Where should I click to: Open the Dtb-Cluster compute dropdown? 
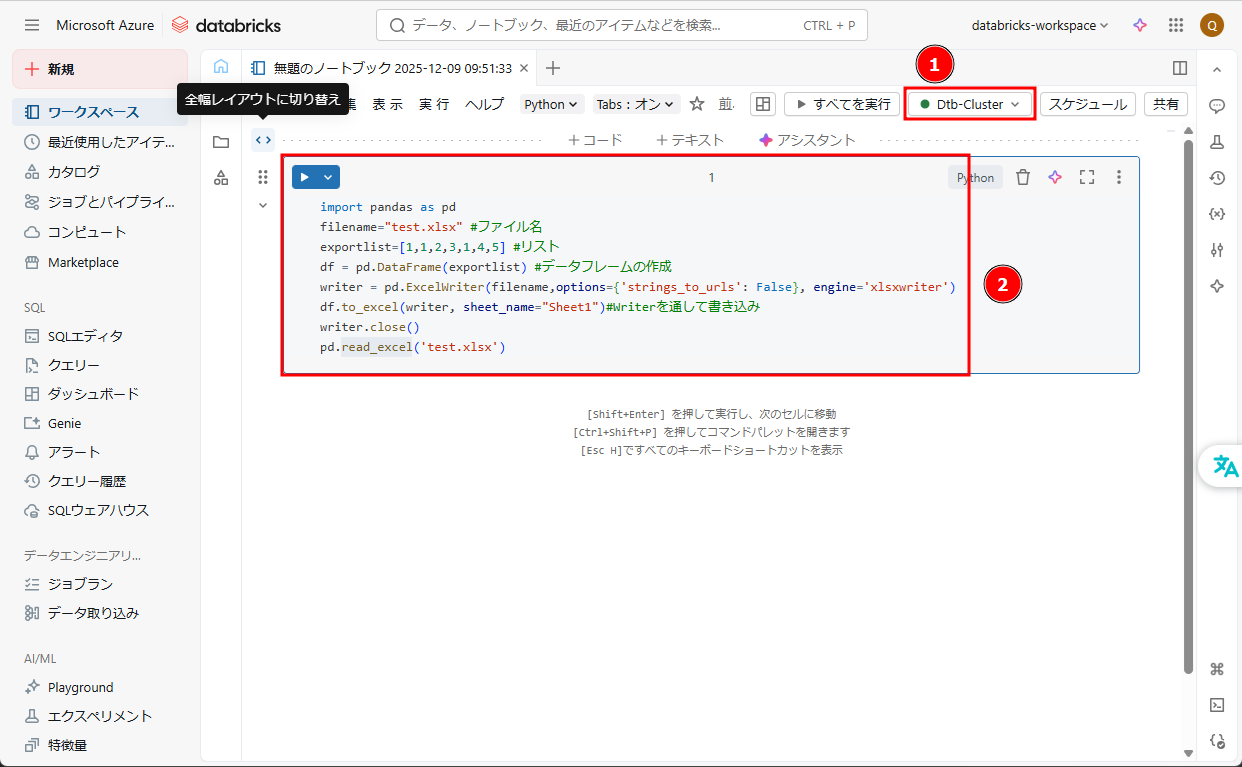969,104
